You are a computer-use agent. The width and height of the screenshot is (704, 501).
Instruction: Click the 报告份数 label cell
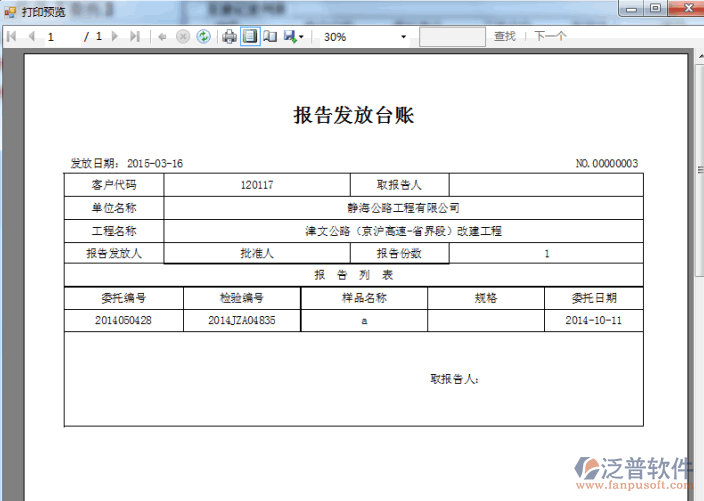tap(399, 253)
